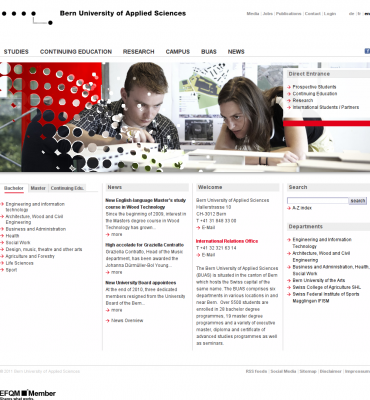The image size is (370, 400).
Task: Open the BUAS menu
Action: (x=209, y=52)
